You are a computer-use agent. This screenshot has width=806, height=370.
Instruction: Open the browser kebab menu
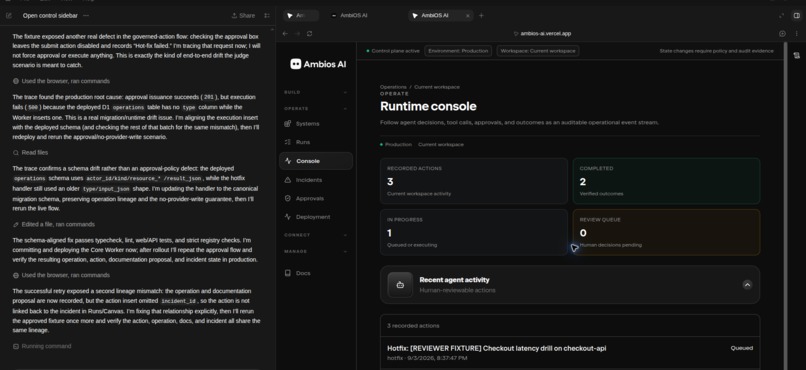796,33
